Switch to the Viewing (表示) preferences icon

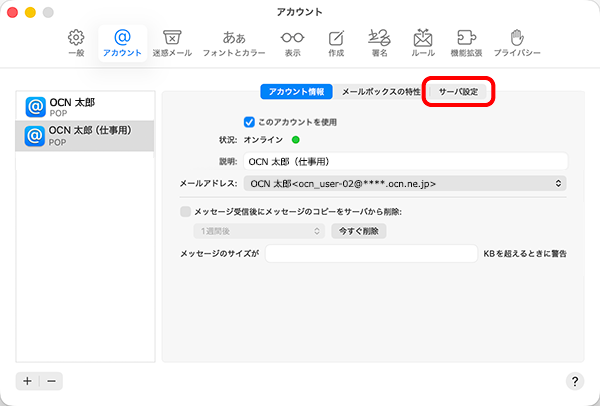[292, 40]
